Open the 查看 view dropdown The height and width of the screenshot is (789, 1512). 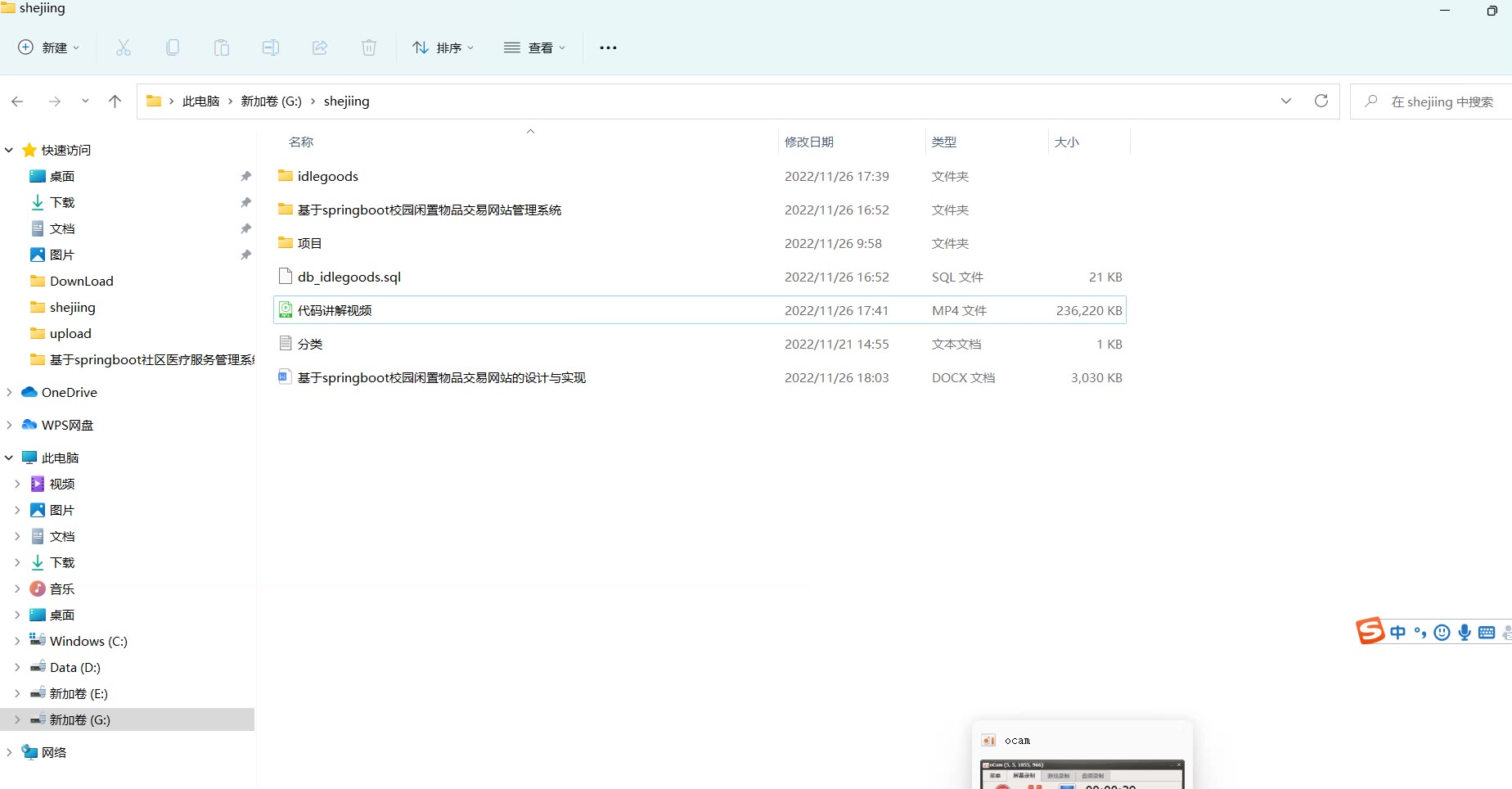(534, 48)
